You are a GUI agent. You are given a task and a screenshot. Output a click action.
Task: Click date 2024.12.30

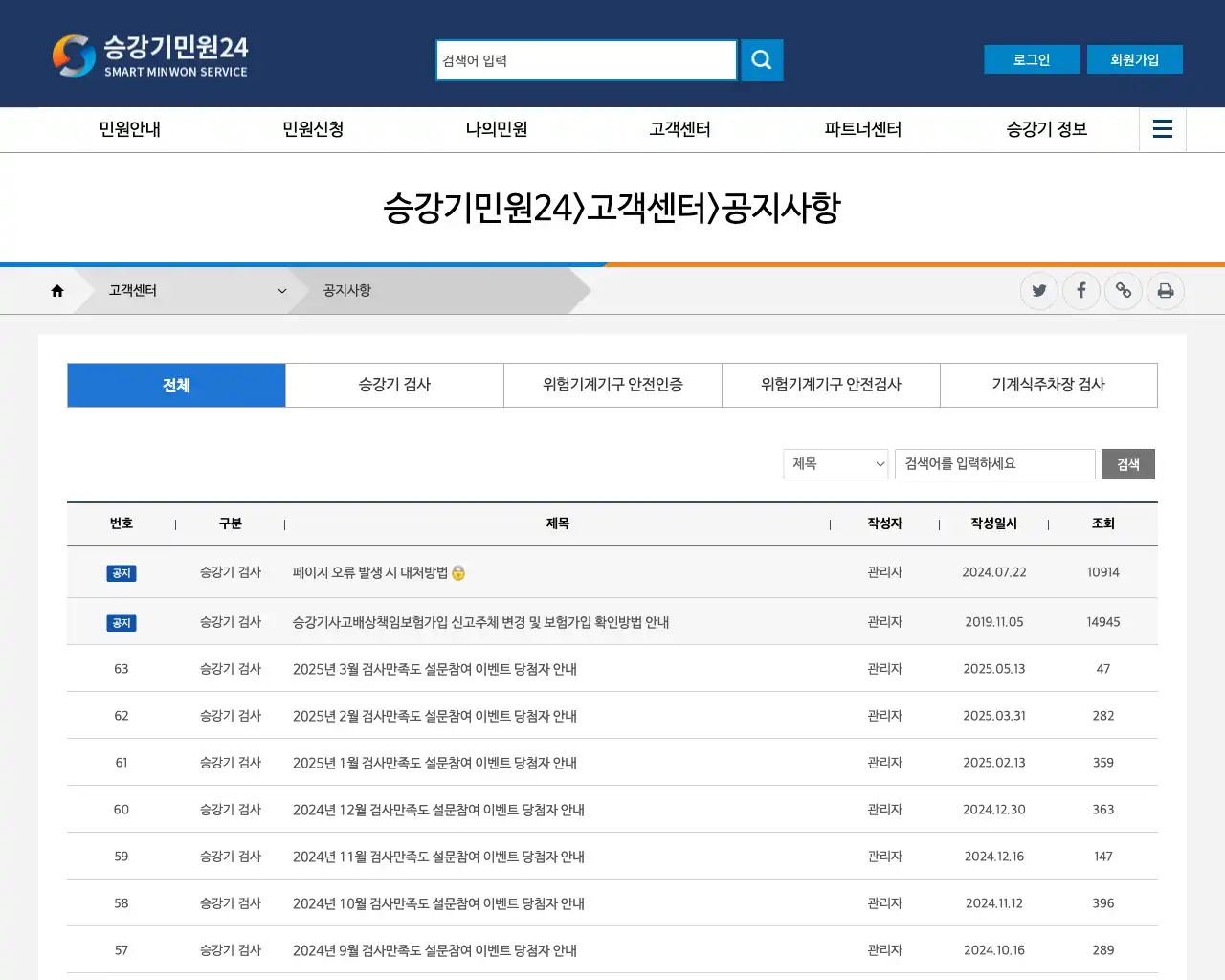click(x=994, y=810)
